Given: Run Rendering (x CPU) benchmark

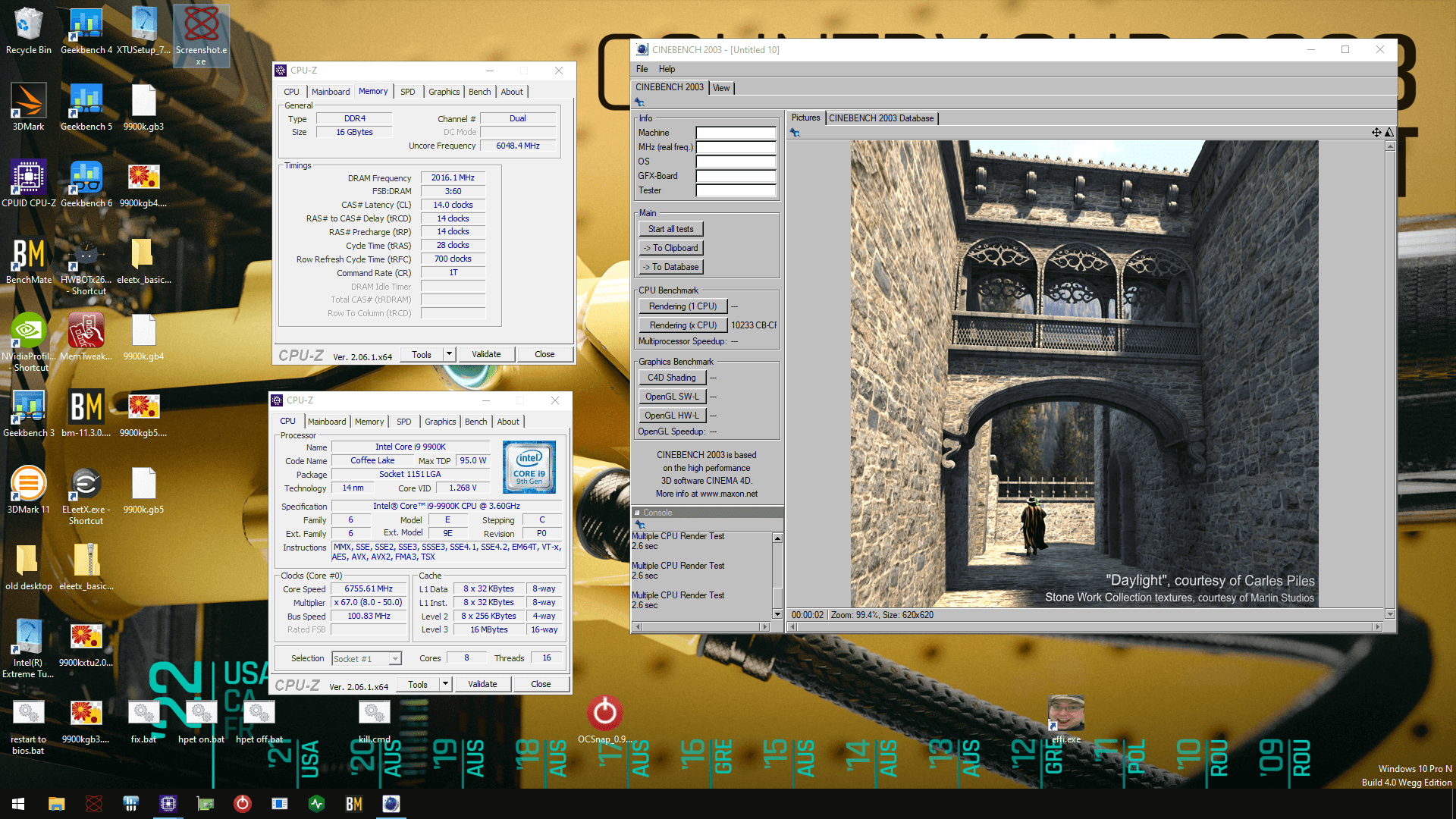Looking at the screenshot, I should (682, 325).
